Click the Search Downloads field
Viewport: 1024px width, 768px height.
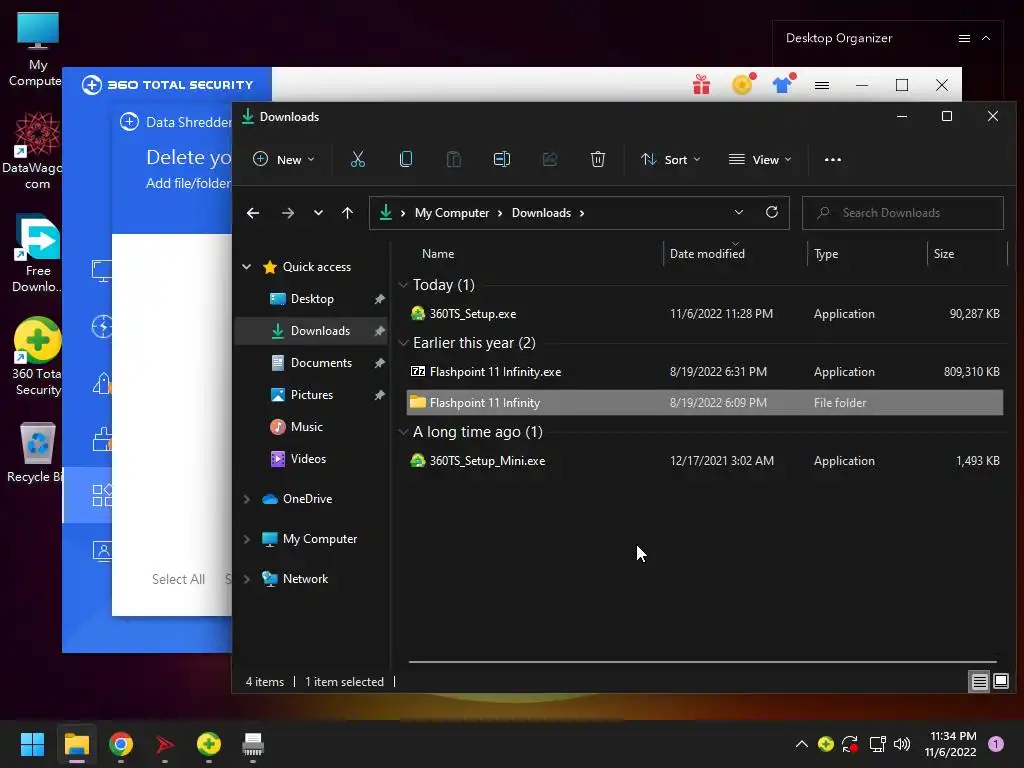(903, 213)
